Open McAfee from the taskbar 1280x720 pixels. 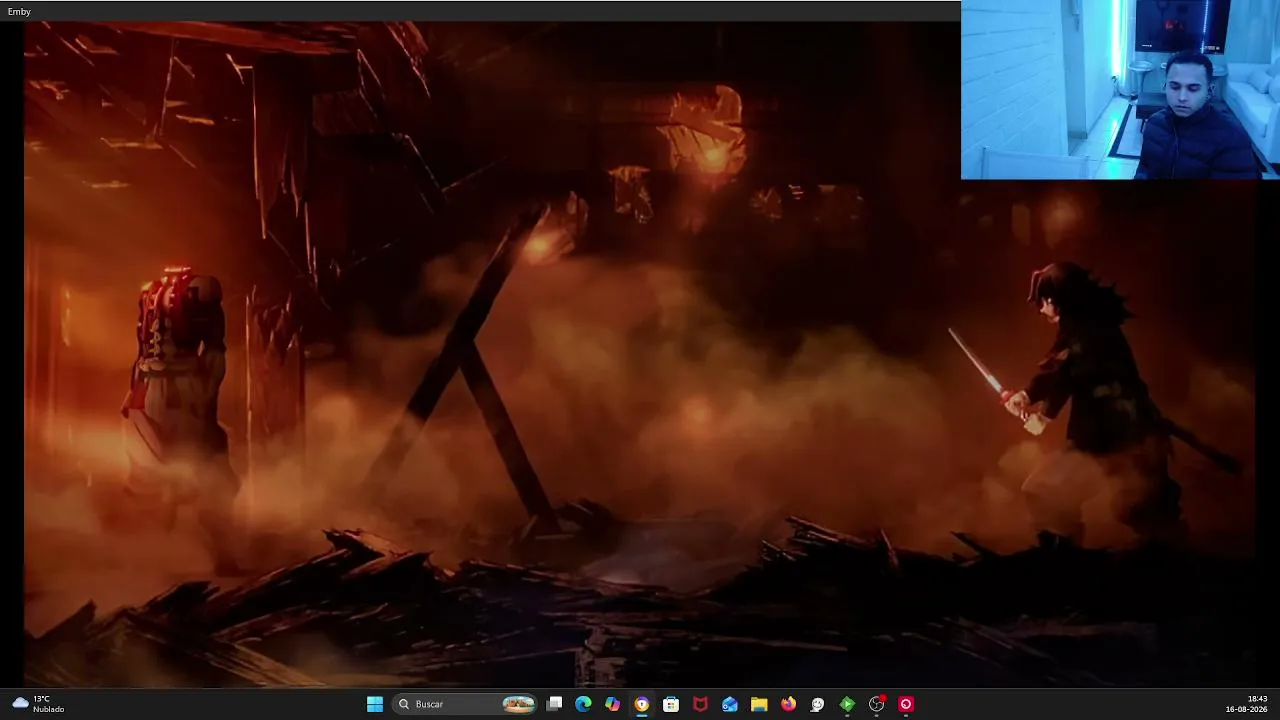[701, 704]
